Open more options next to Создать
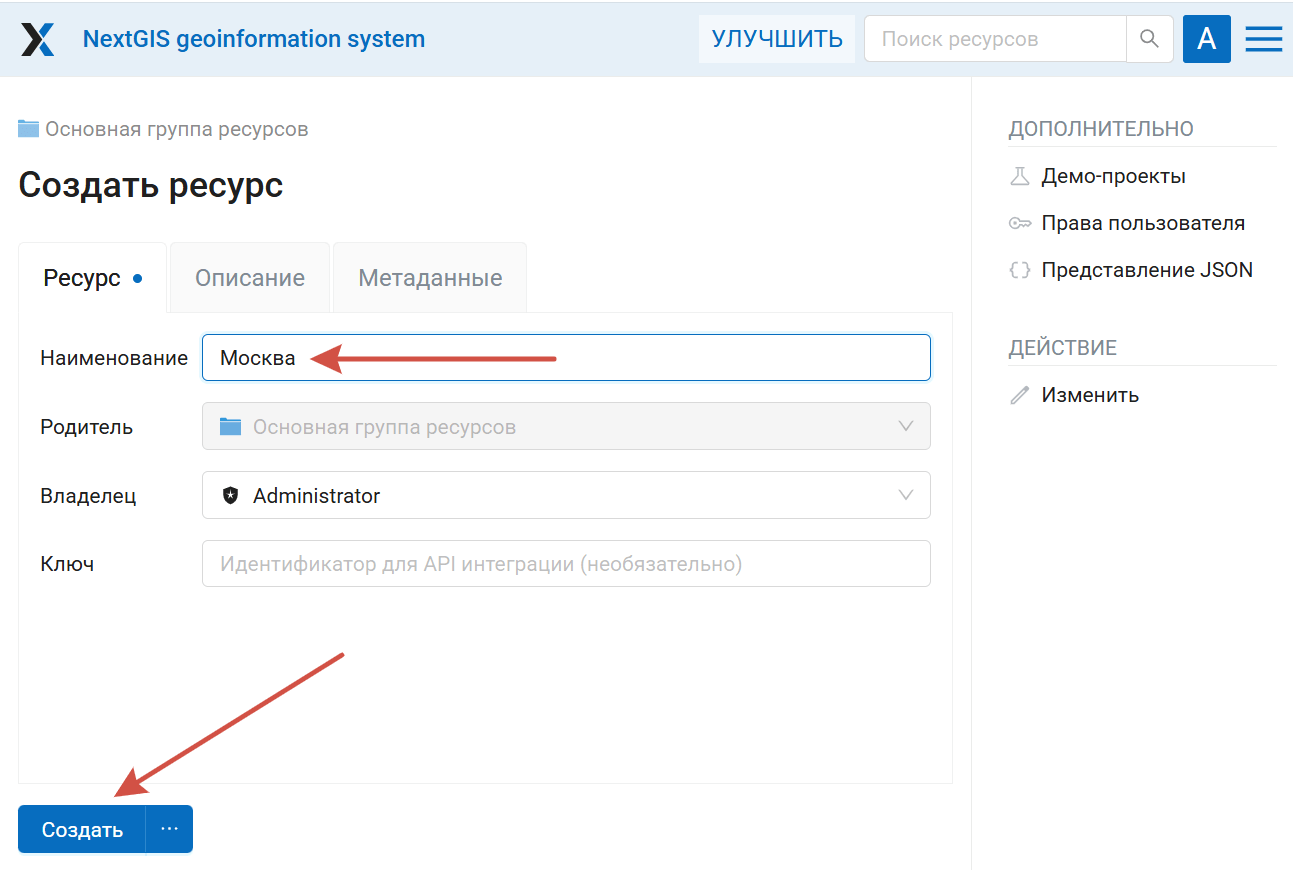 (x=169, y=829)
